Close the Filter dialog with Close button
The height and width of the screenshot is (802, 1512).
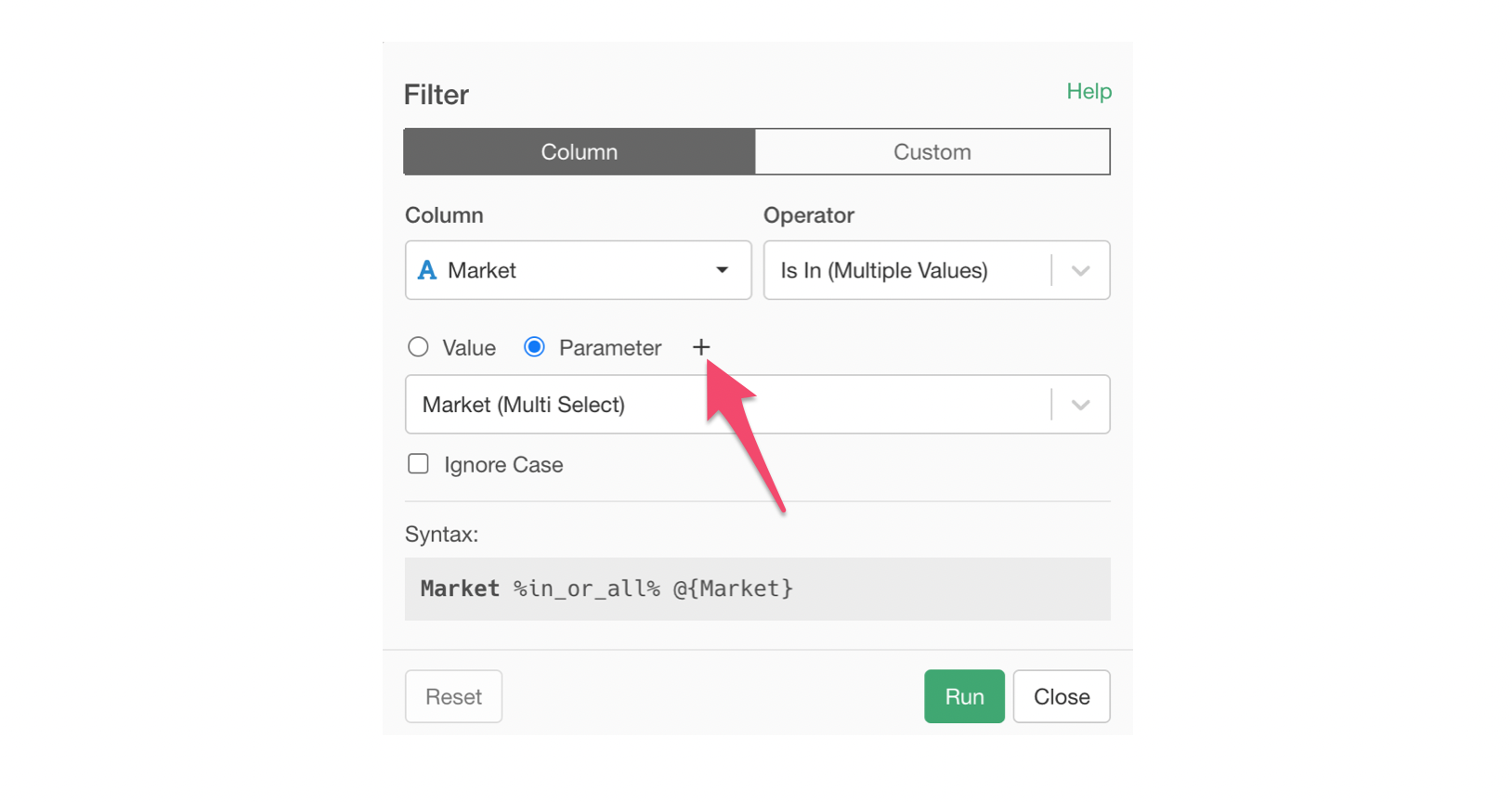click(x=1061, y=696)
